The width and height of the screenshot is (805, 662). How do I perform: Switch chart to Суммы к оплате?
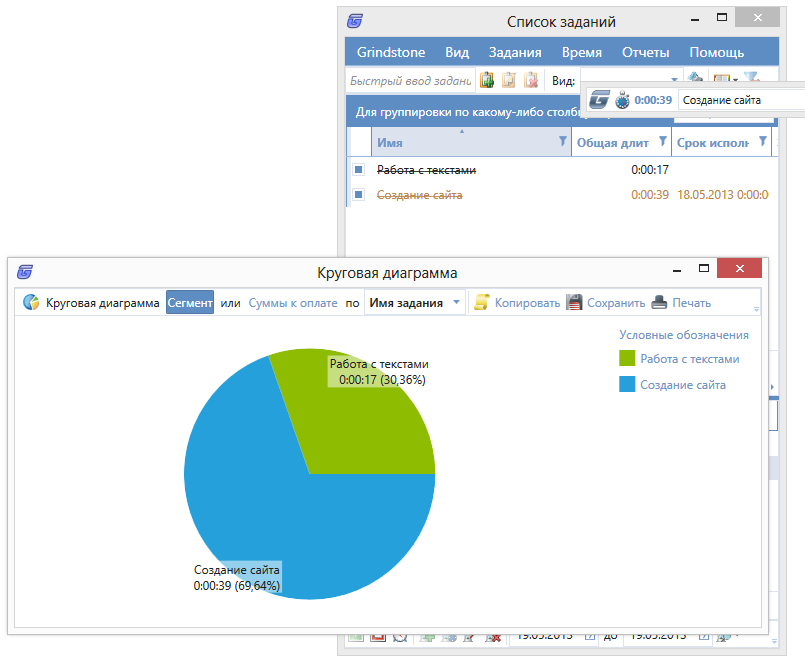coord(293,303)
